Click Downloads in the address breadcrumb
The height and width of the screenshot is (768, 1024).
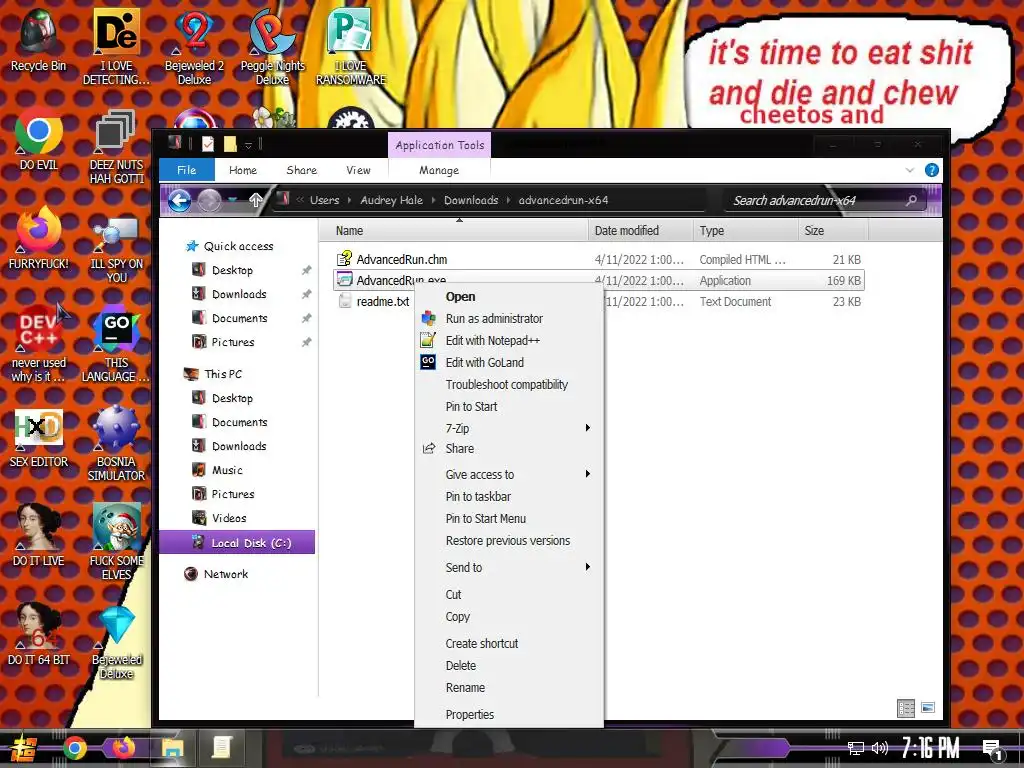click(x=471, y=200)
